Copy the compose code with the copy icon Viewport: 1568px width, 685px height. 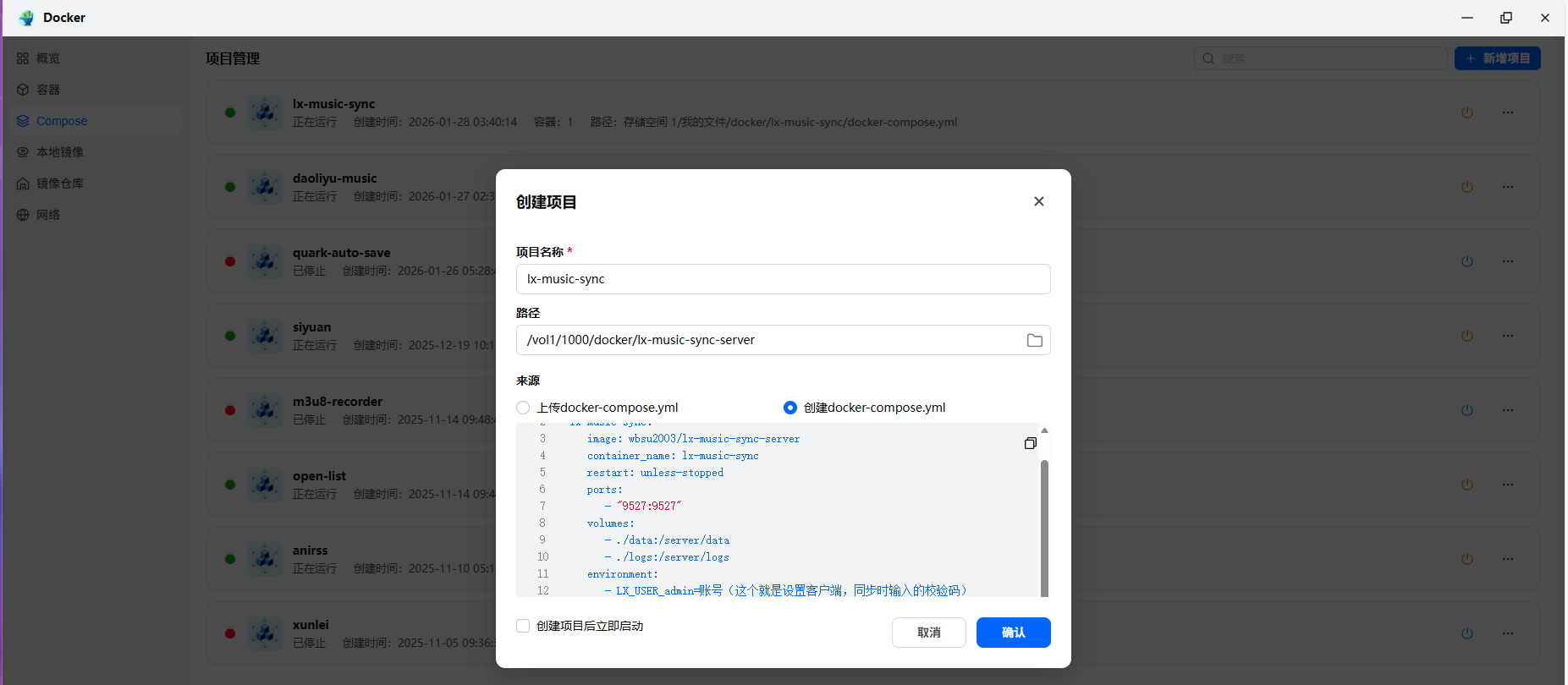coord(1030,443)
